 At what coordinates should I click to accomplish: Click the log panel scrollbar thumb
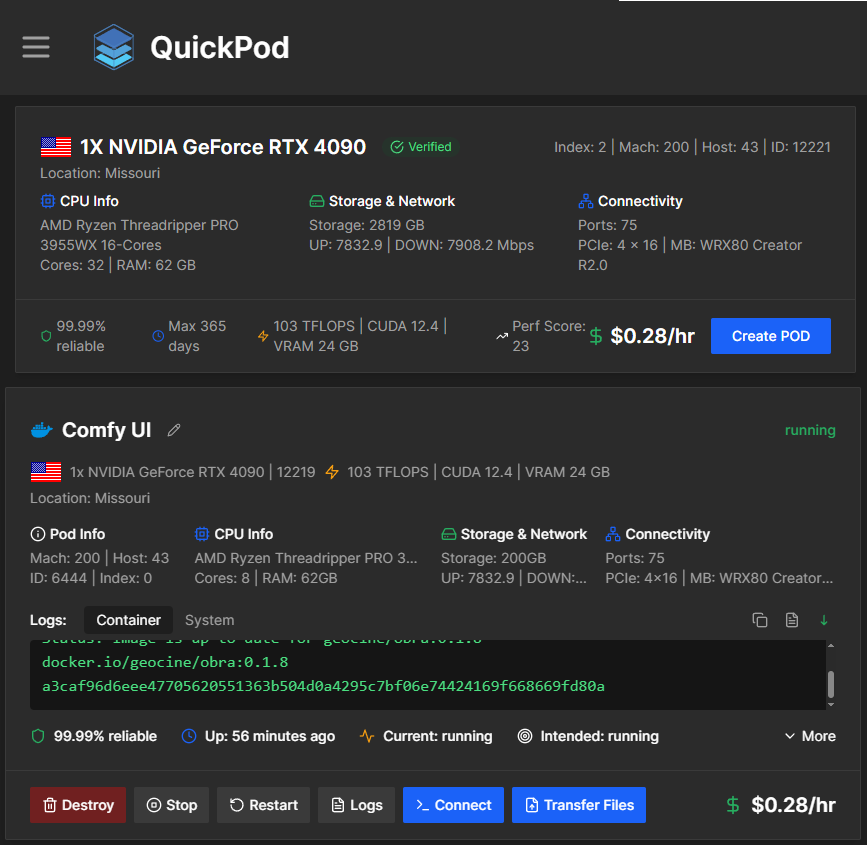click(831, 685)
